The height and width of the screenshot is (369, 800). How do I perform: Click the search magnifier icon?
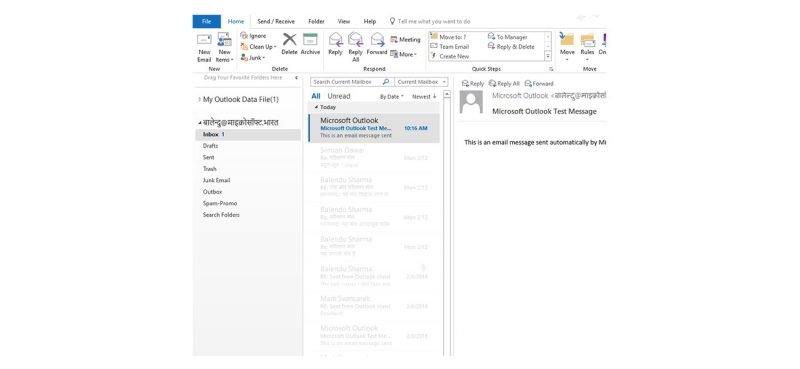tap(386, 82)
